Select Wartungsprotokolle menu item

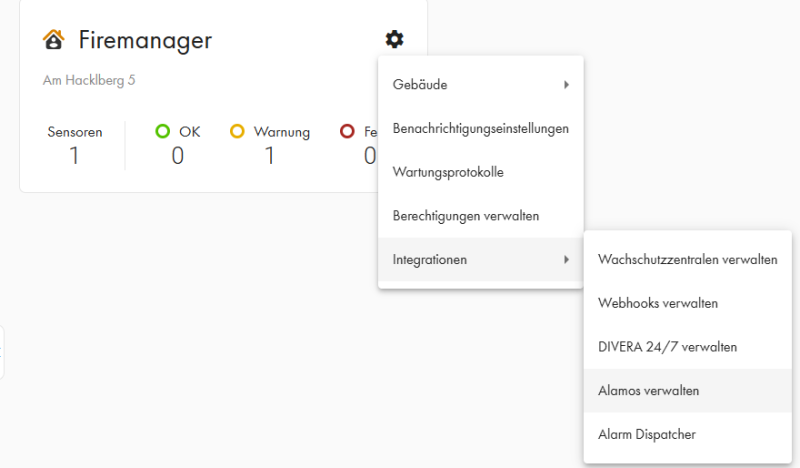[448, 172]
